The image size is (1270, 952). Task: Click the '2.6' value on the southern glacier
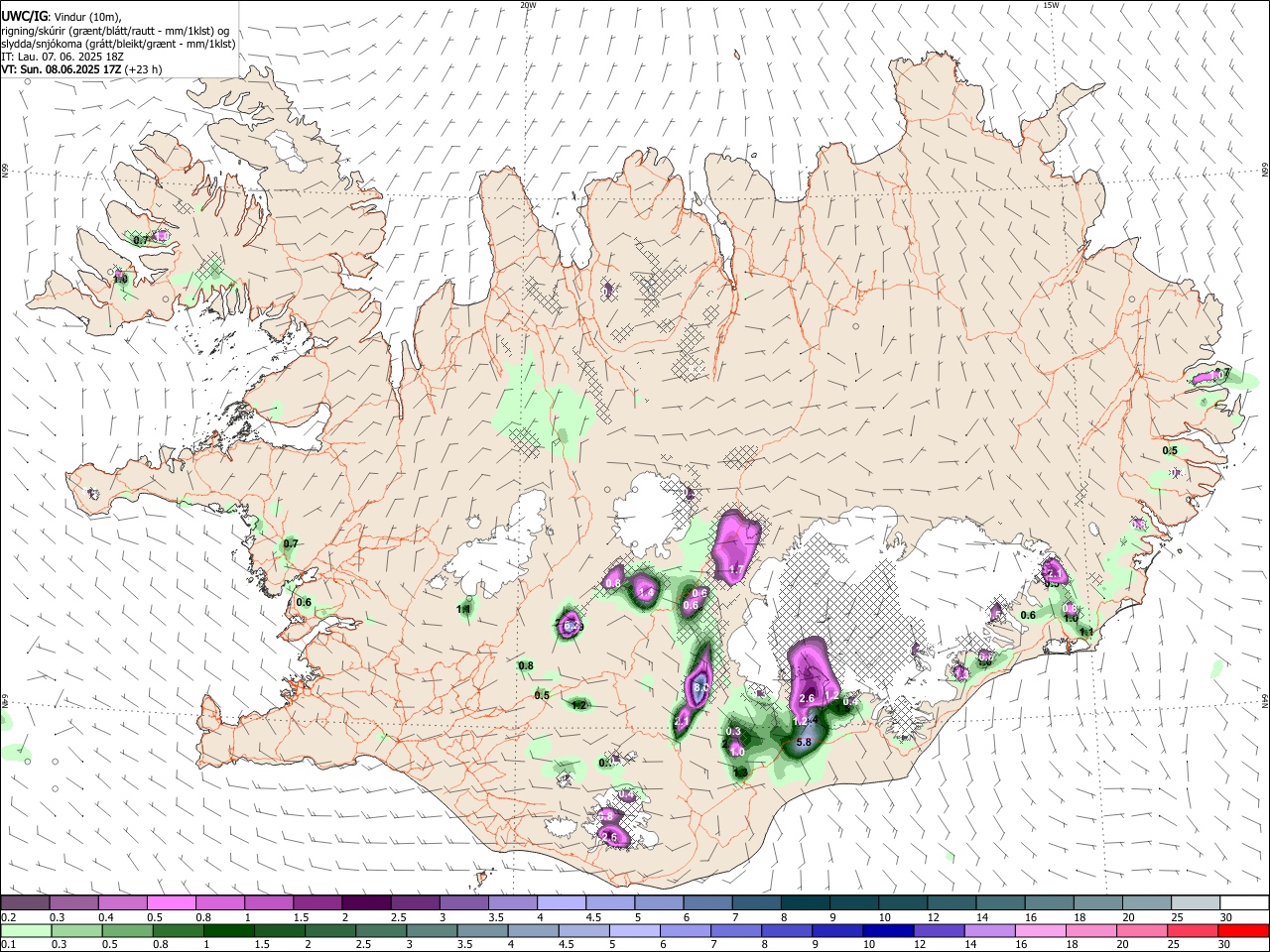(610, 837)
